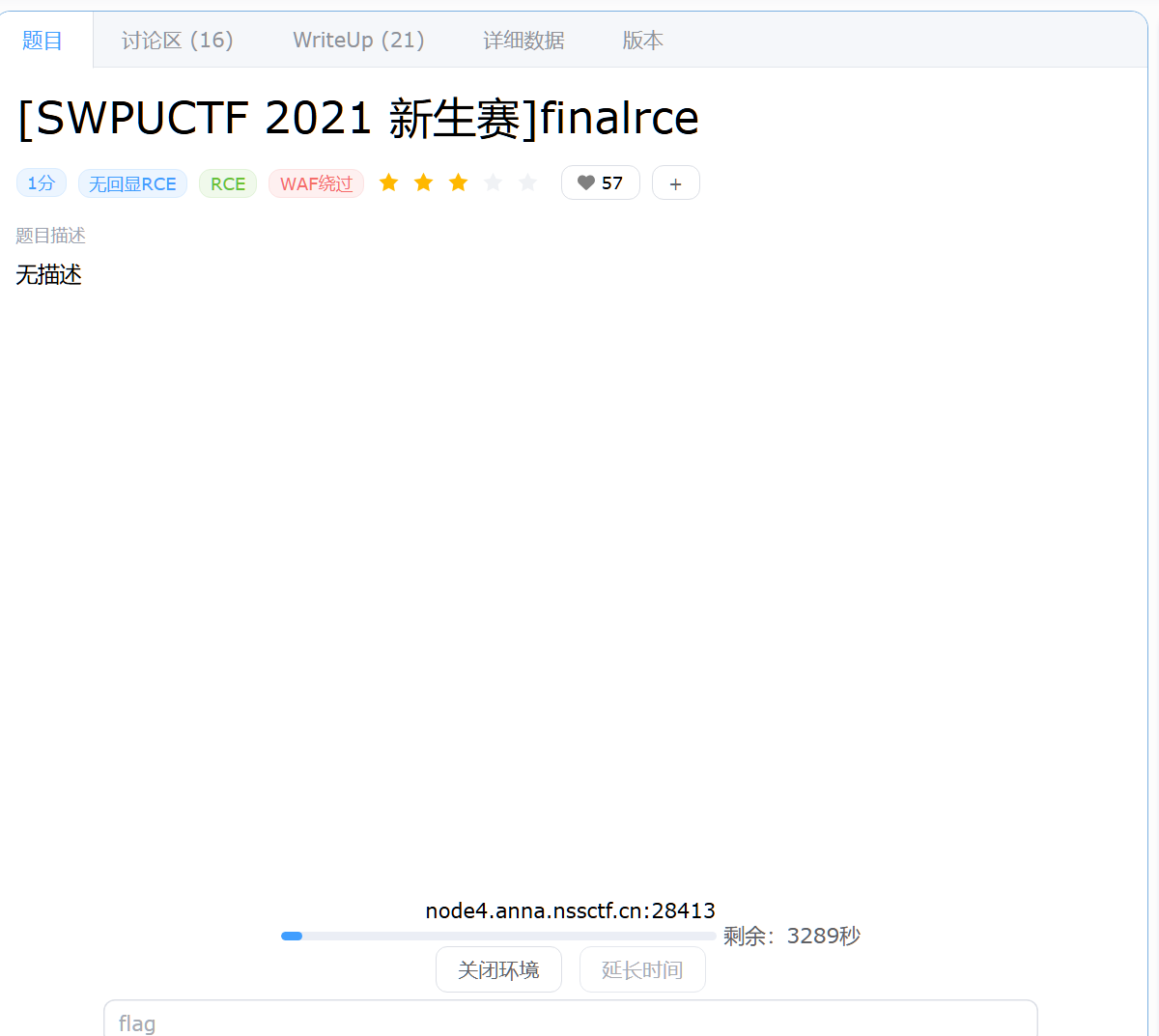Select the green RCE tag
Viewport: 1159px width, 1036px height.
(228, 183)
